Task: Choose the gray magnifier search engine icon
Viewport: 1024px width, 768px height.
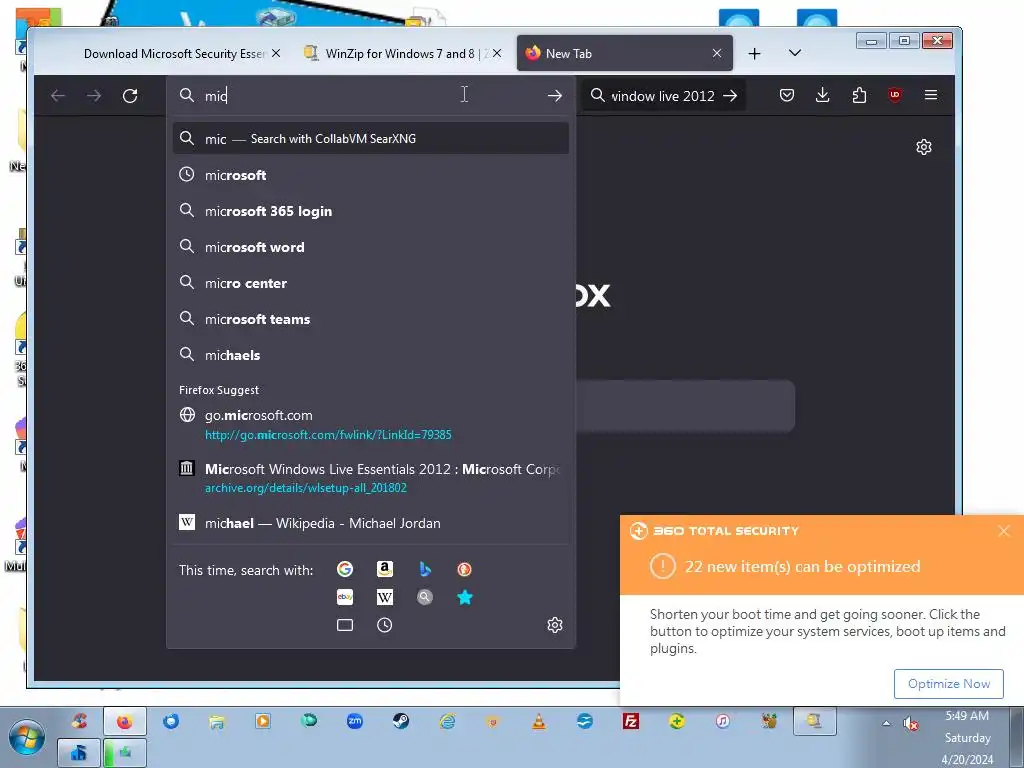Action: point(424,597)
